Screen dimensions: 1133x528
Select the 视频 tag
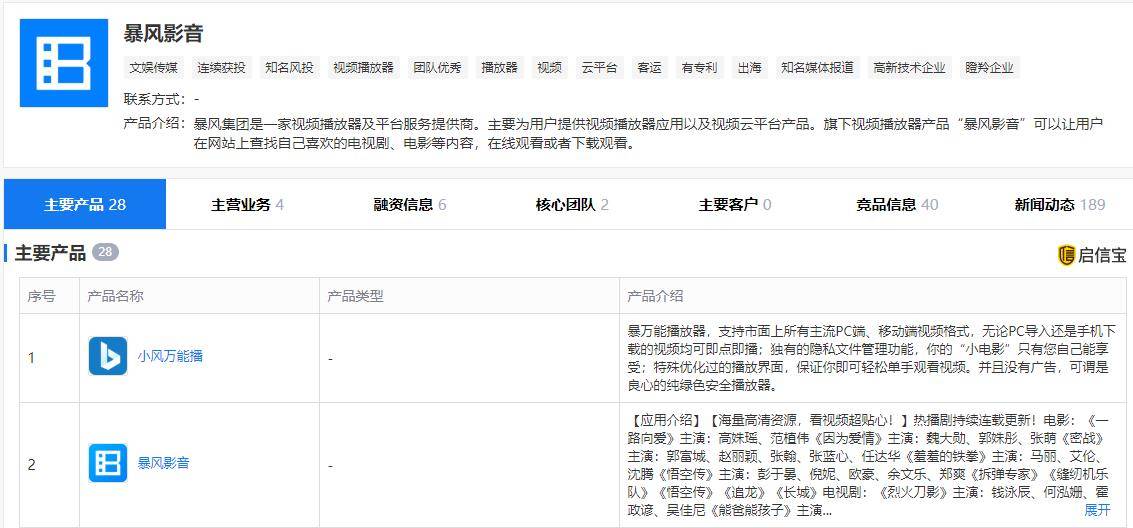pyautogui.click(x=549, y=68)
